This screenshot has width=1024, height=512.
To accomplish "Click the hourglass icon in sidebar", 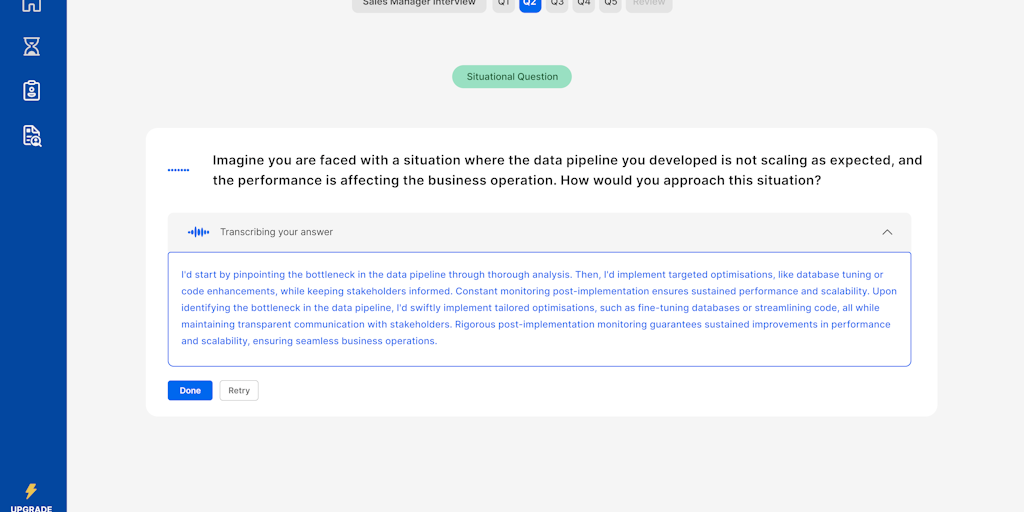I will tap(32, 46).
